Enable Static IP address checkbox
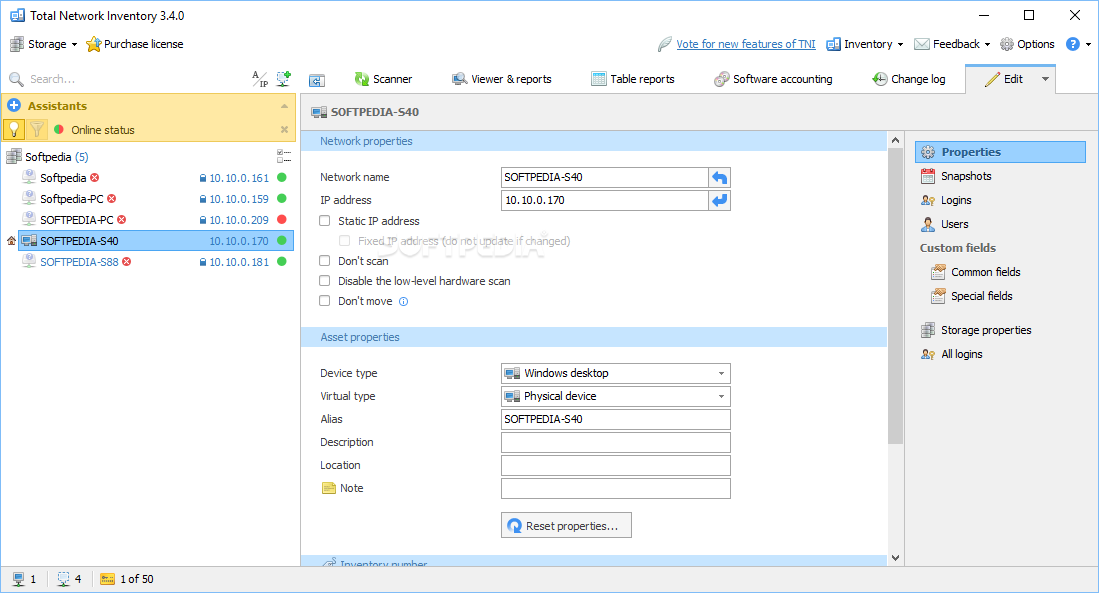This screenshot has height=593, width=1099. tap(325, 221)
